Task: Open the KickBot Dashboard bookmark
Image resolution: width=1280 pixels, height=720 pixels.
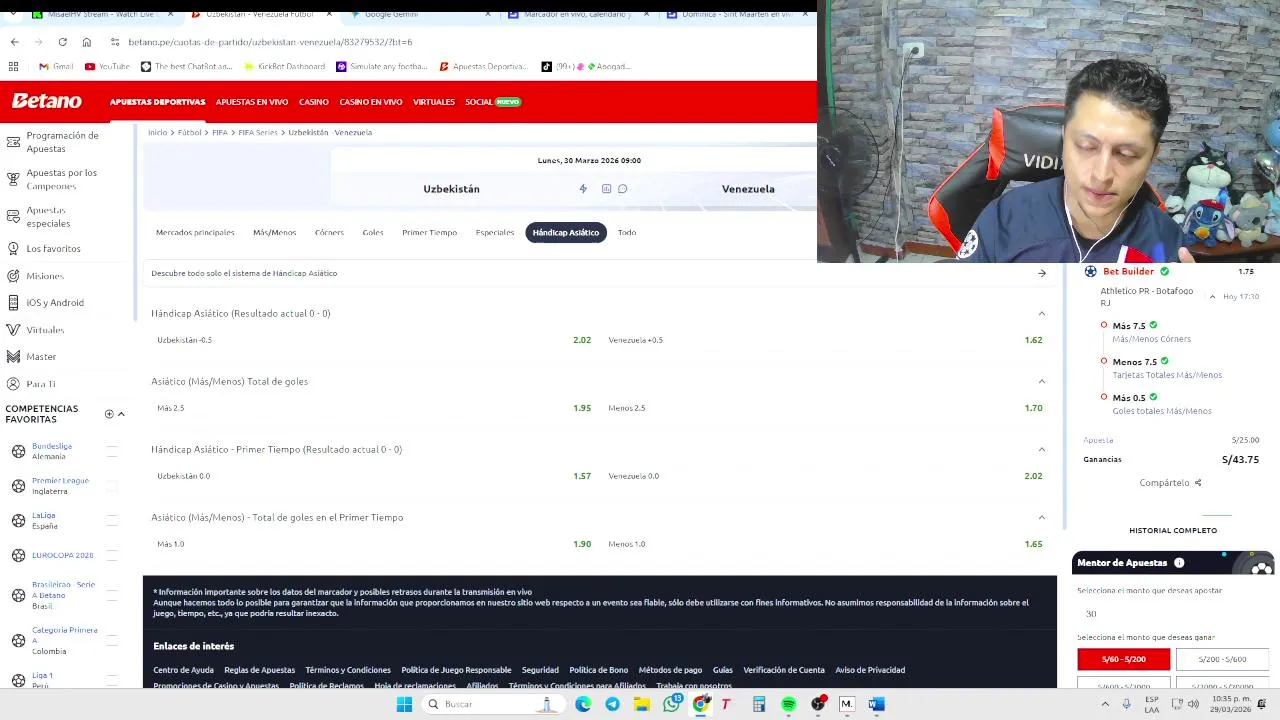Action: click(285, 66)
